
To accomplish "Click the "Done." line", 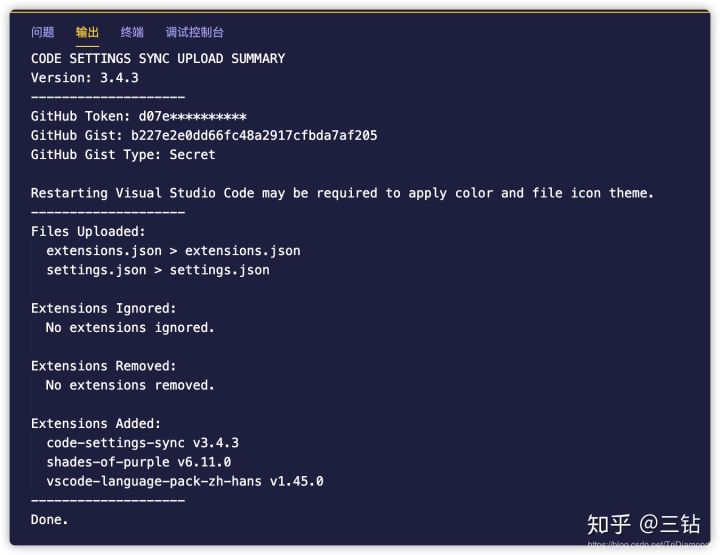I will [50, 520].
